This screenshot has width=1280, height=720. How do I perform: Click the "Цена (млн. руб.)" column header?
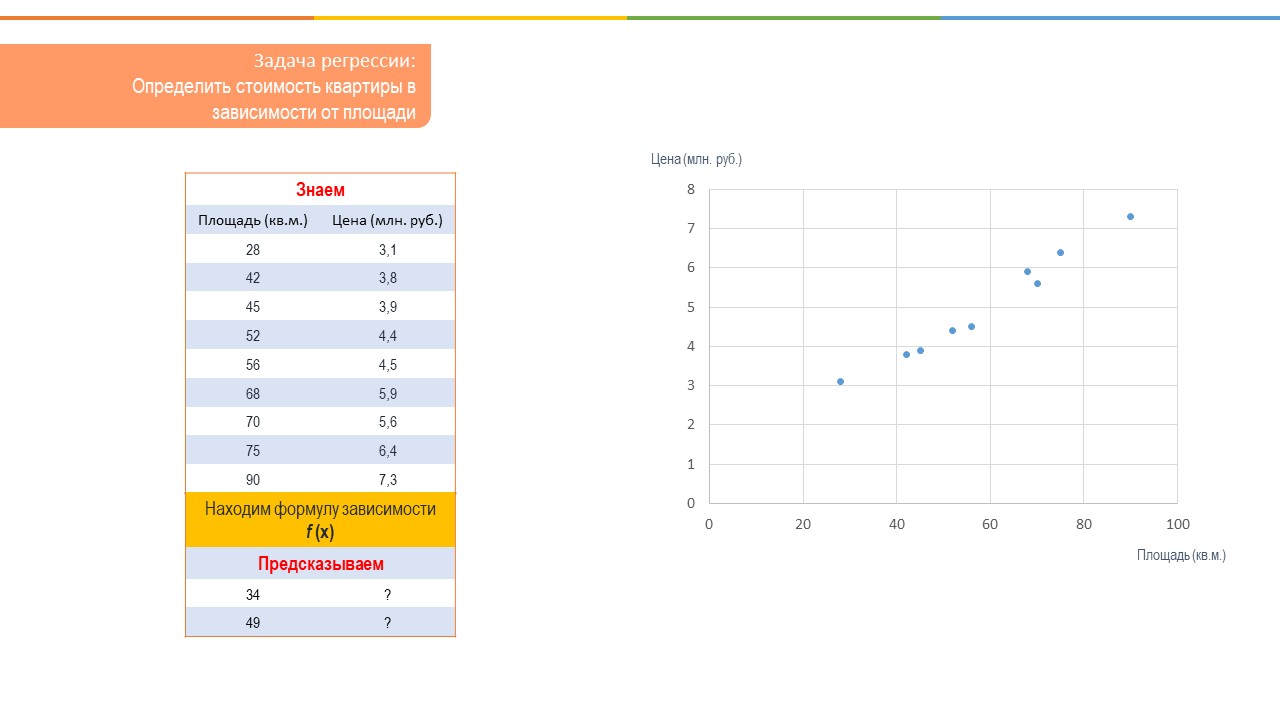pos(387,220)
